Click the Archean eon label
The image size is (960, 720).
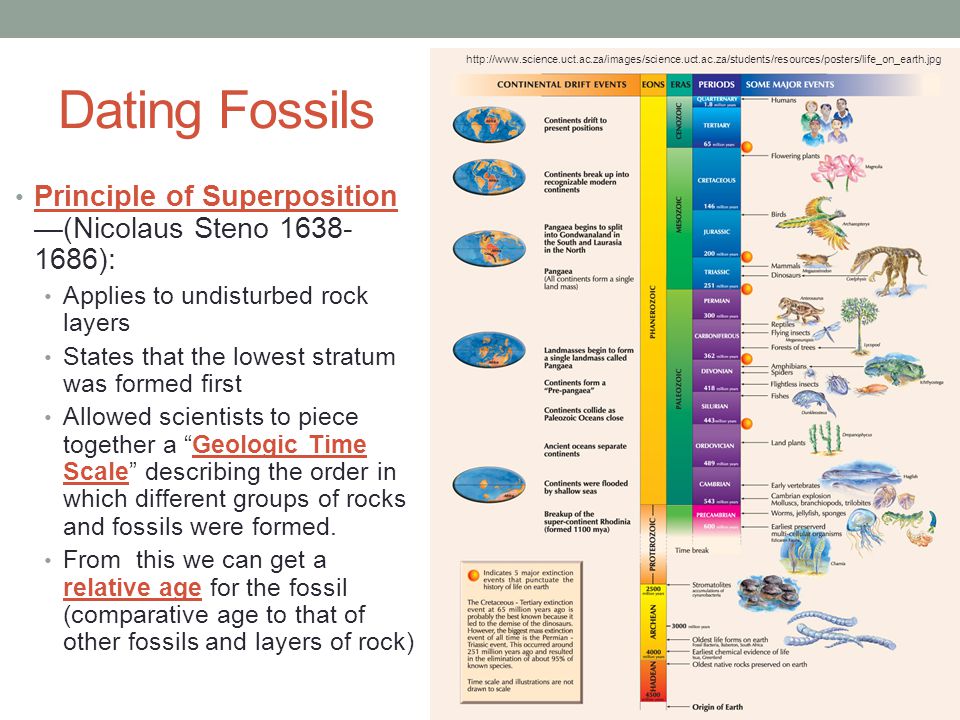coord(653,620)
